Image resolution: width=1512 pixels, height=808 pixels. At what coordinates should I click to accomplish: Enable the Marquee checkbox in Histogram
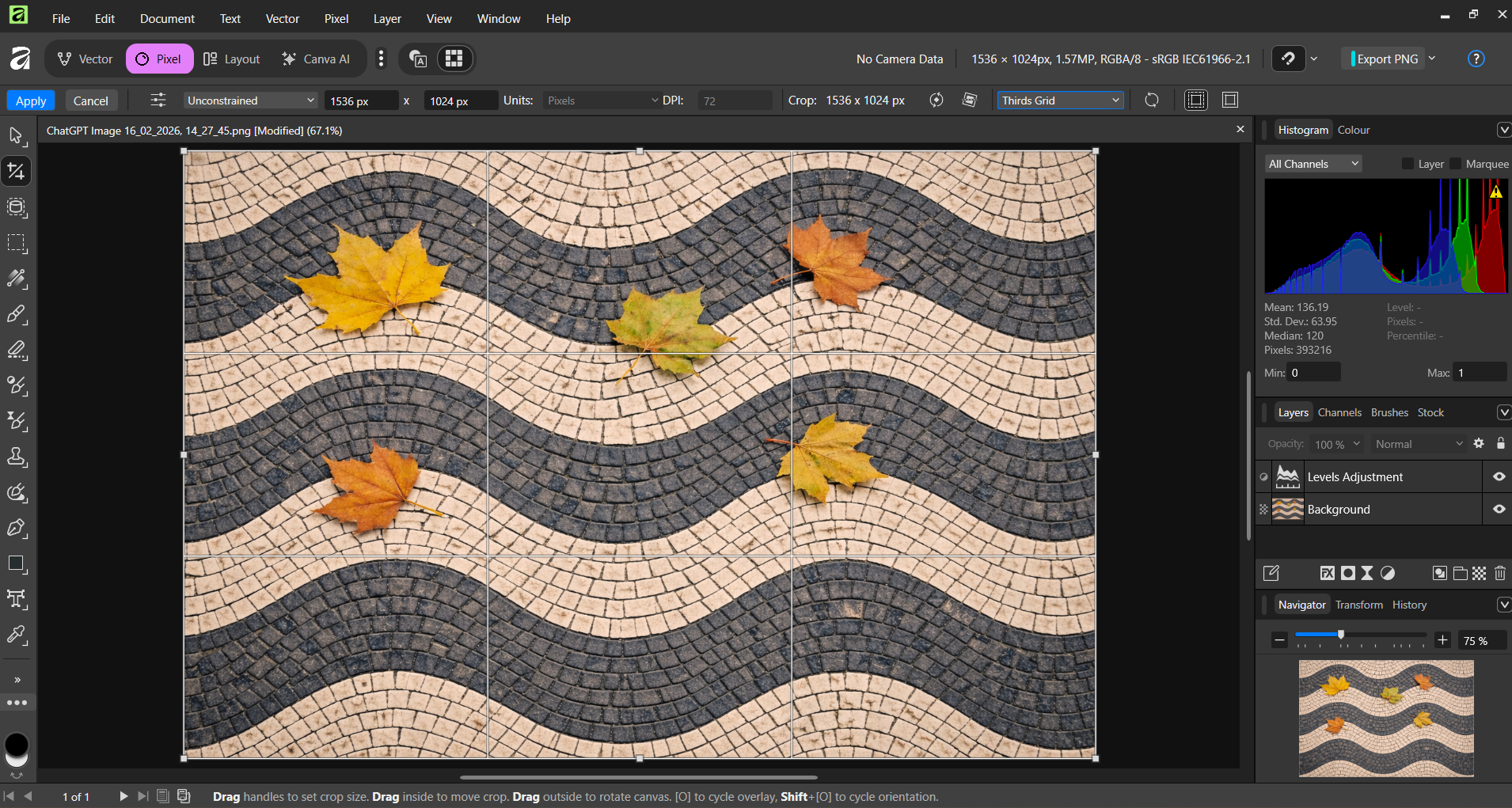click(x=1456, y=164)
